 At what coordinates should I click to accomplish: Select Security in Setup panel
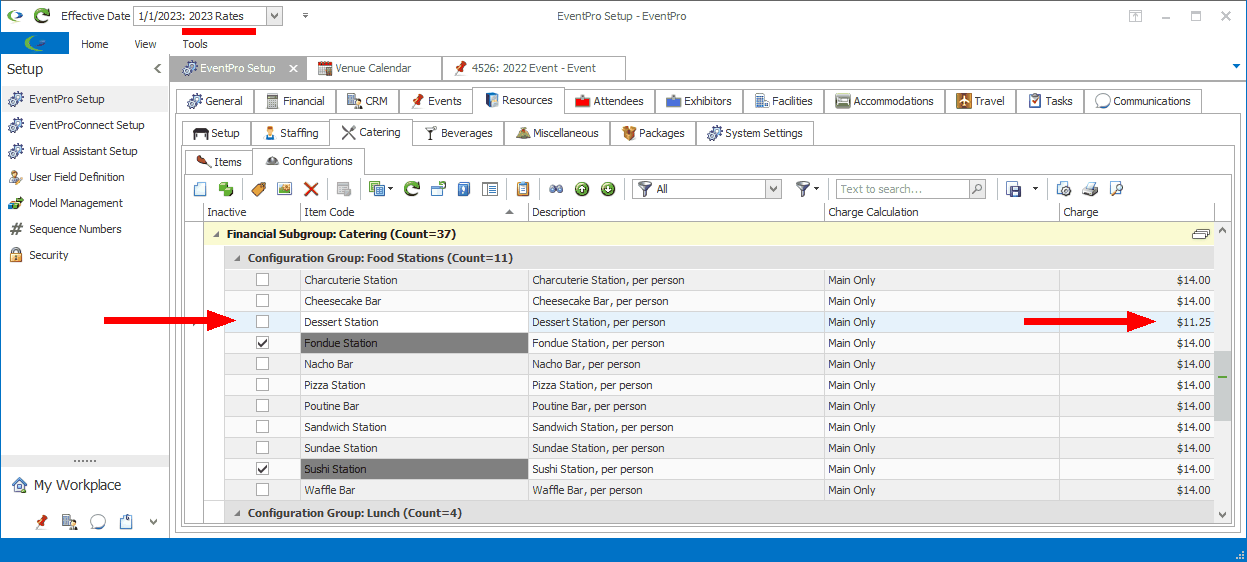click(49, 255)
